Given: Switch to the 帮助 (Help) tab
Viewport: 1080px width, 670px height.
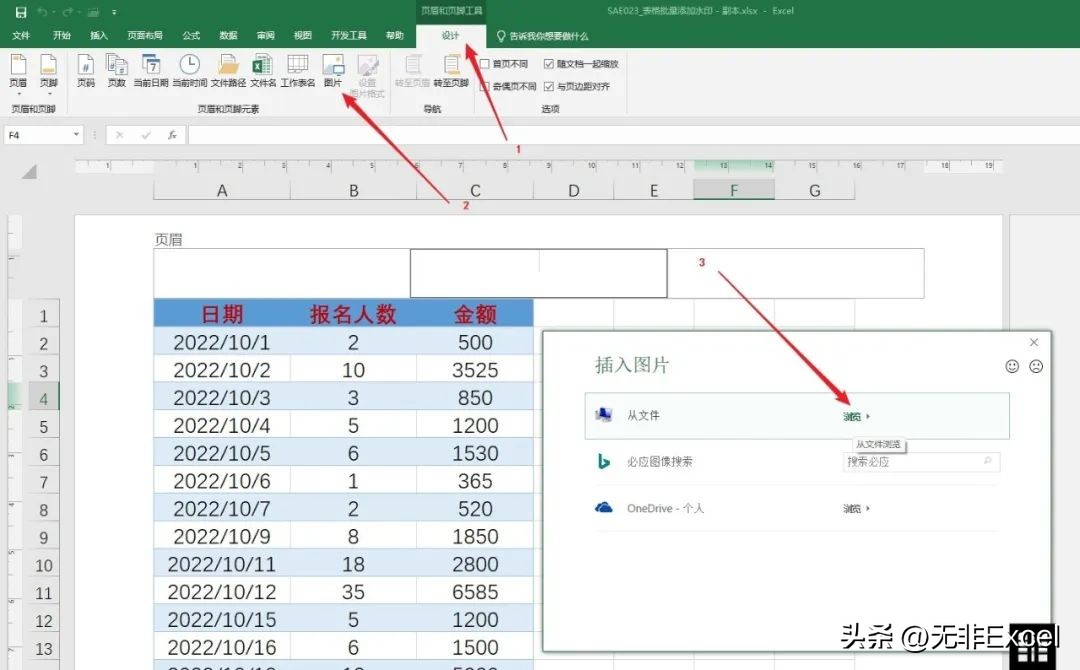Looking at the screenshot, I should [395, 36].
